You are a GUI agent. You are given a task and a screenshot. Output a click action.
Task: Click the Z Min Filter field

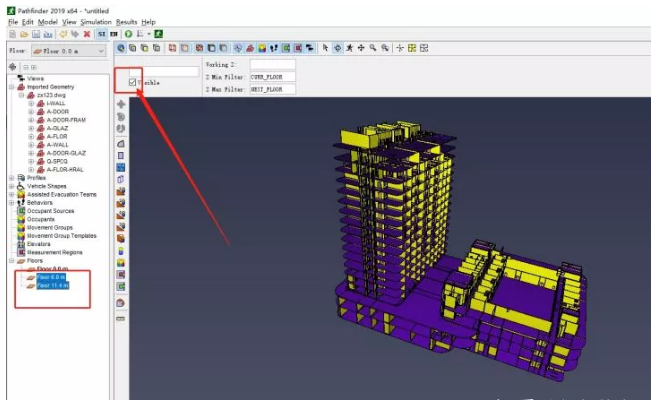271,77
